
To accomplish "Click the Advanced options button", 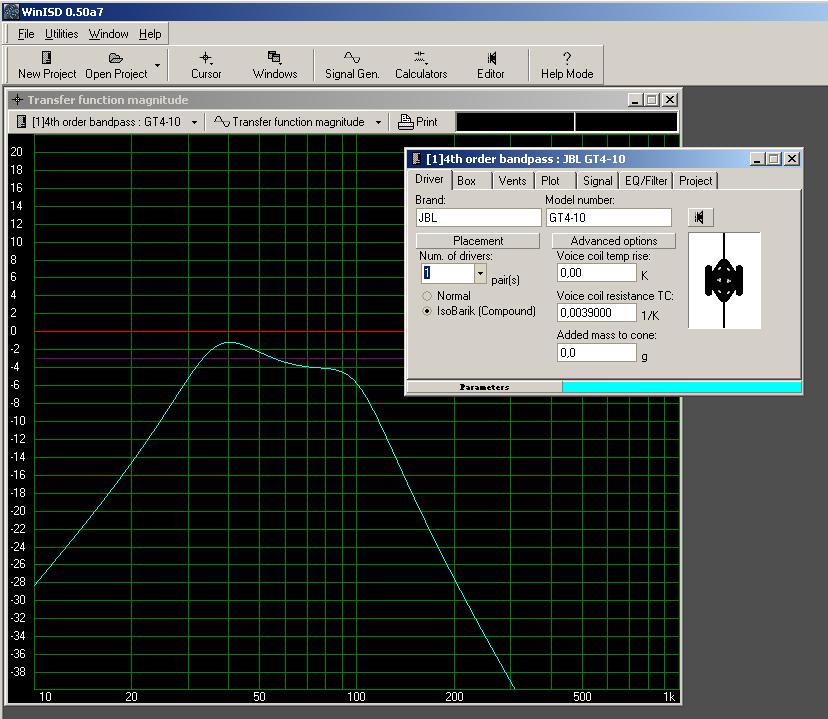I will [x=613, y=241].
